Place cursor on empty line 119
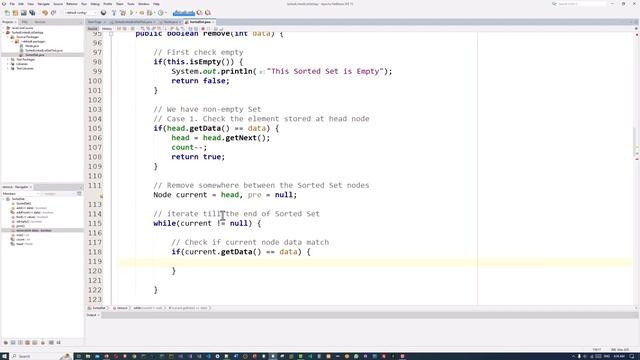The height and width of the screenshot is (360, 640). click(376, 261)
